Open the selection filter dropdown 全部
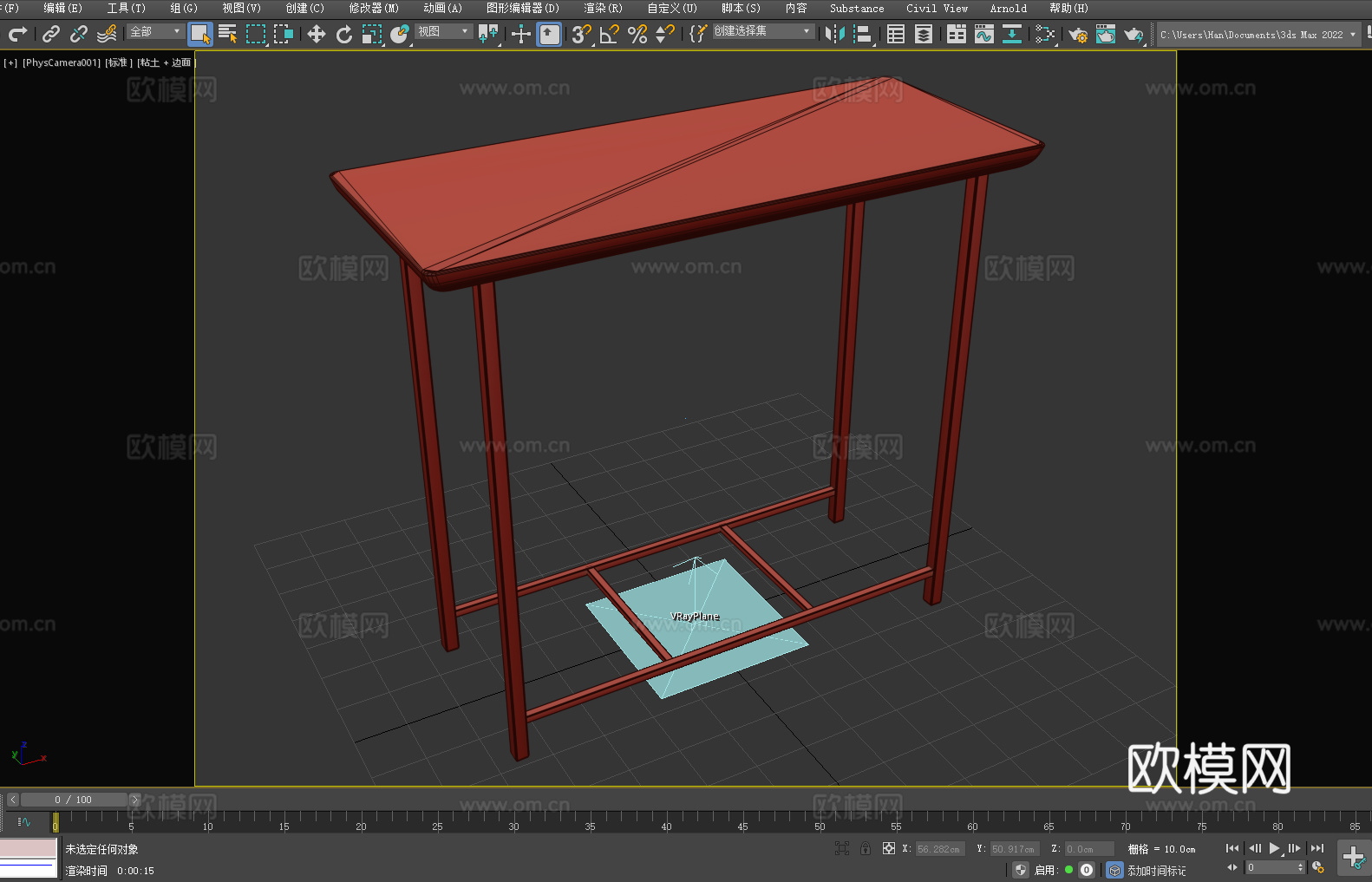Screen dimensions: 1372x882 (155, 31)
